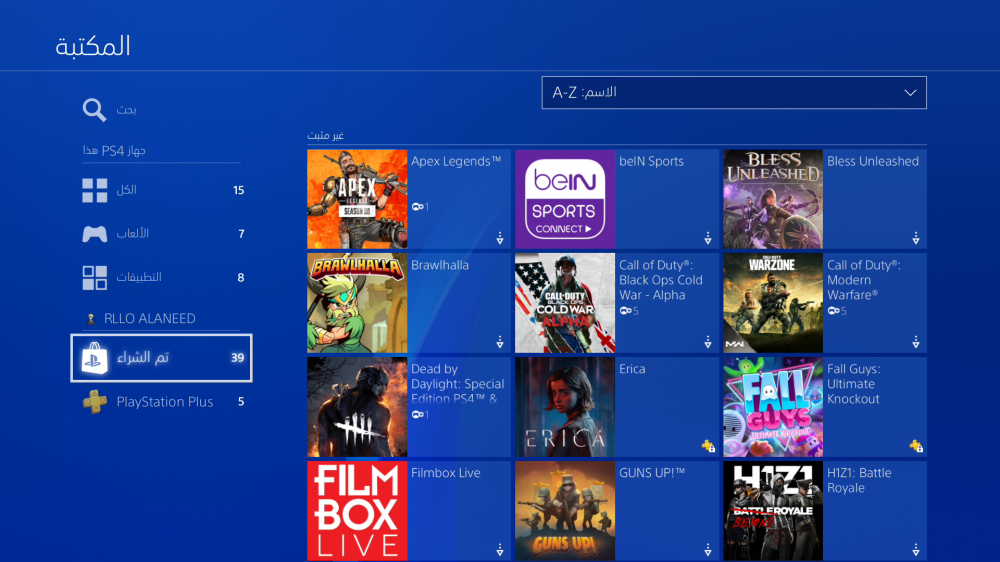Select the Games category (الألعاب)
Screen dimensions: 1000x562
tap(161, 233)
